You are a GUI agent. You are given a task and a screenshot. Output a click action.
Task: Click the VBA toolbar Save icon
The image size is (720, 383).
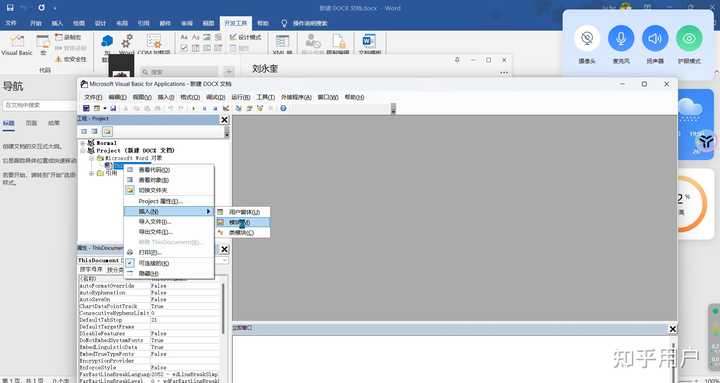click(x=113, y=108)
